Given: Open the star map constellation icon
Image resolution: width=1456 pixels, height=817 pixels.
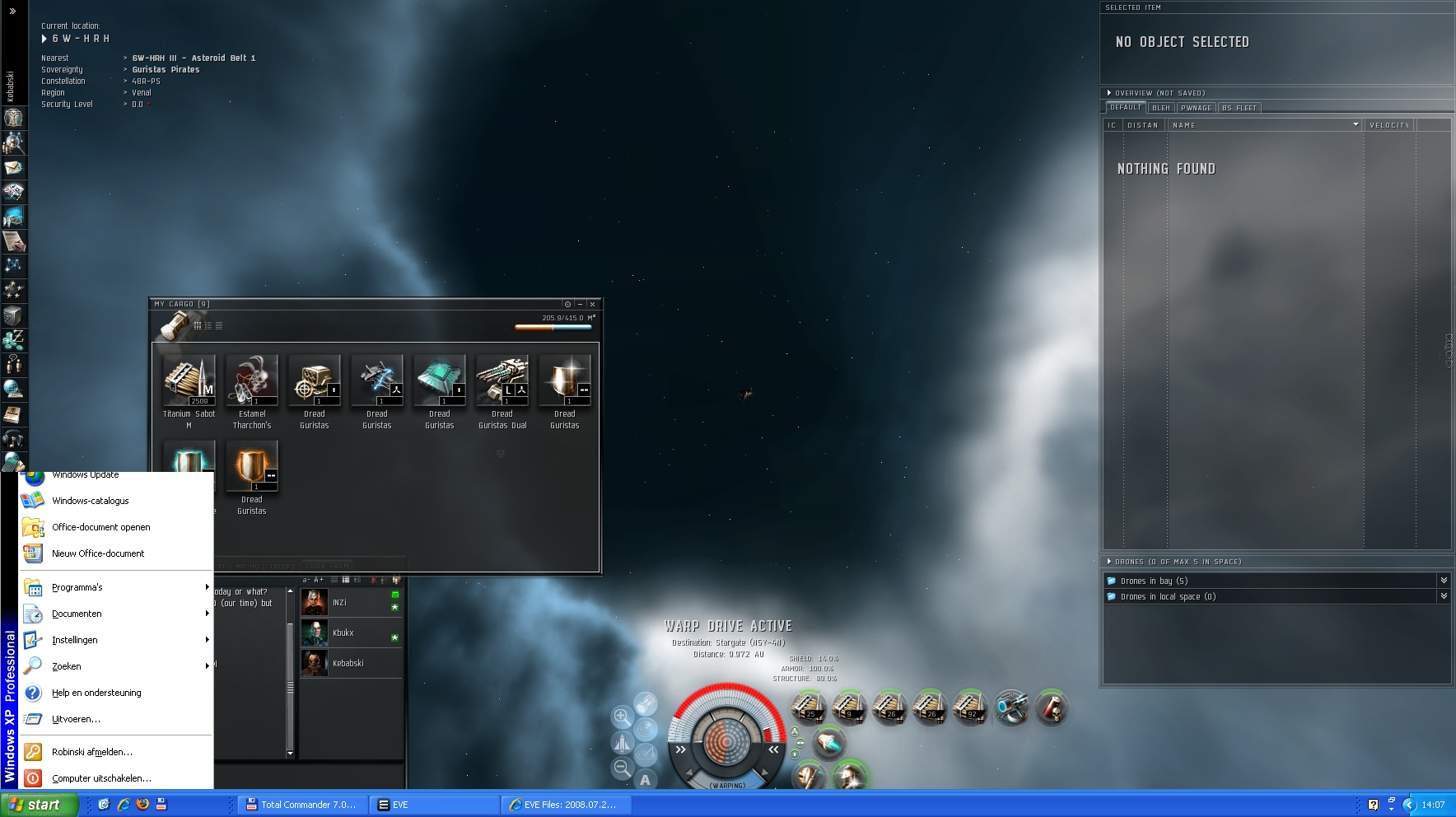Looking at the screenshot, I should click(x=13, y=265).
